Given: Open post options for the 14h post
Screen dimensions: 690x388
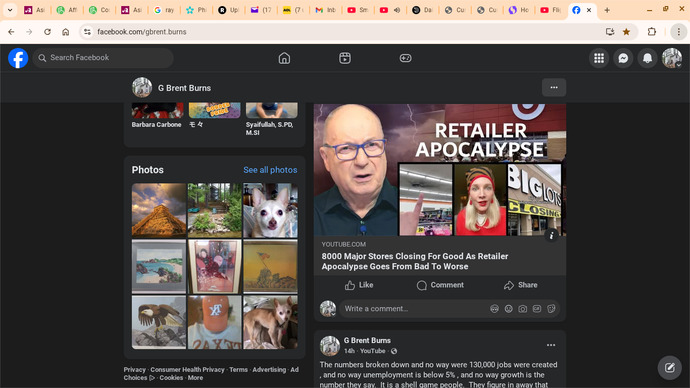Looking at the screenshot, I should 551,345.
